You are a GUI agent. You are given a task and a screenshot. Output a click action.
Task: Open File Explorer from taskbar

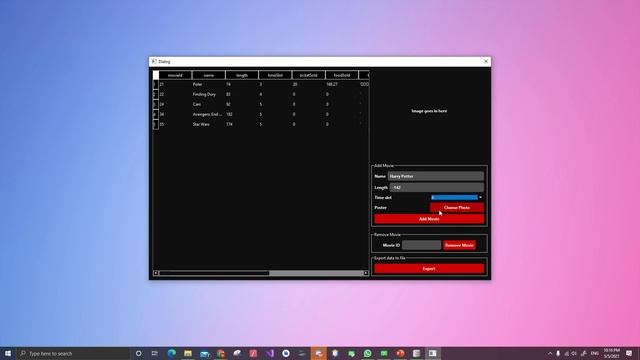coord(188,353)
